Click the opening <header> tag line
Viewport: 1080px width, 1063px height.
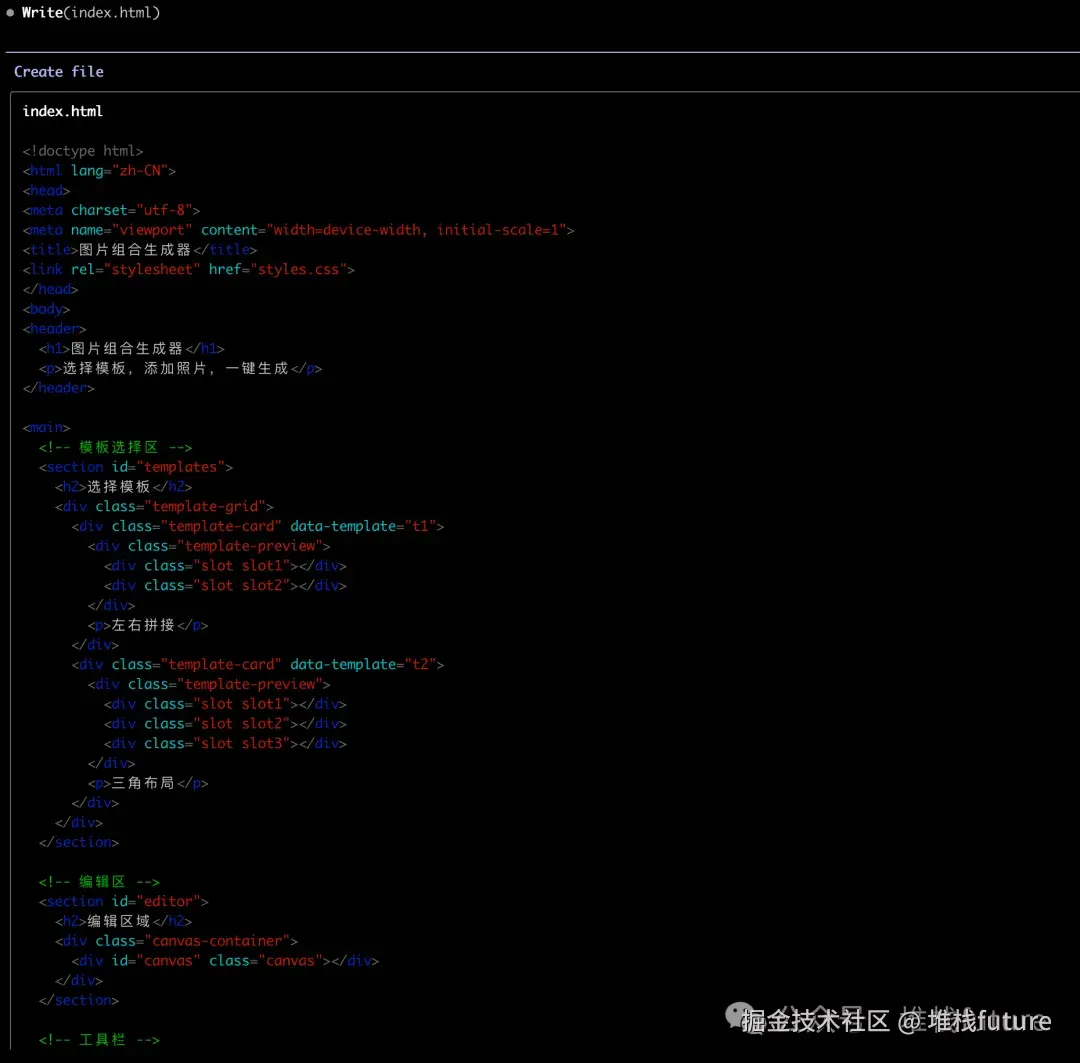54,329
